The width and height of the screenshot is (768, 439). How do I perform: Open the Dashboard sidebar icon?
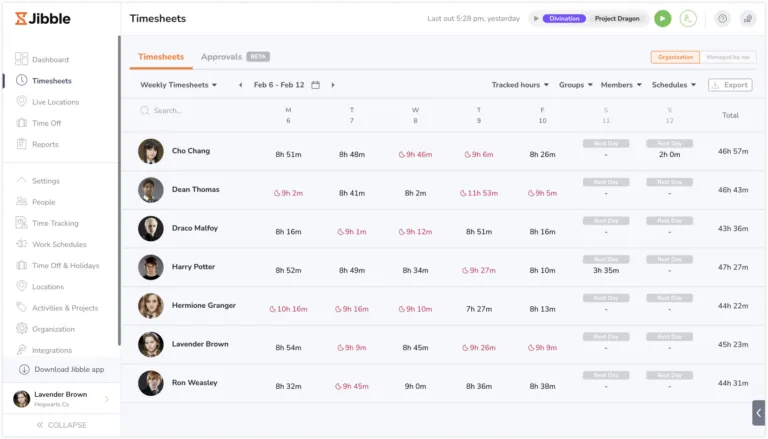[21, 59]
